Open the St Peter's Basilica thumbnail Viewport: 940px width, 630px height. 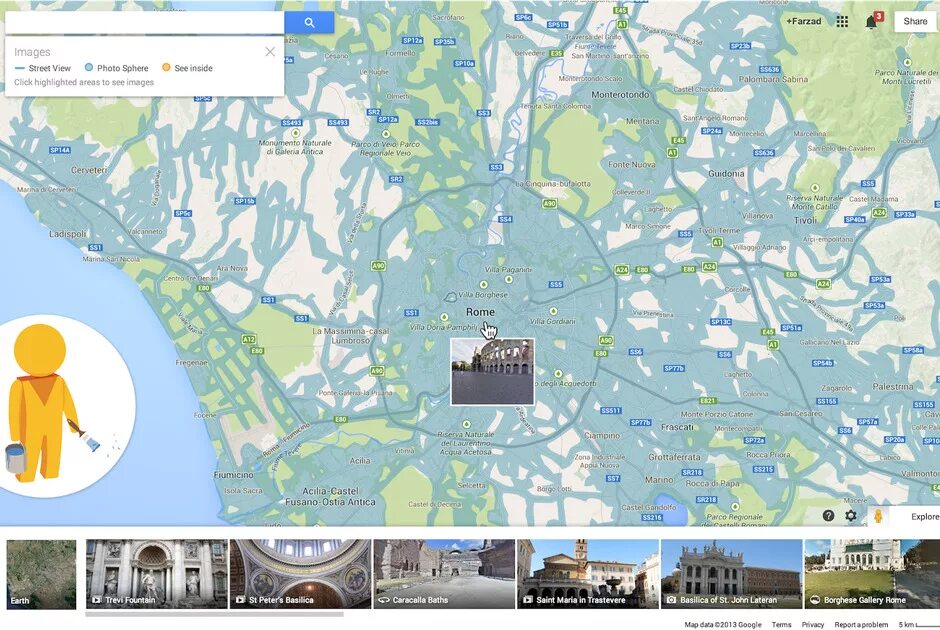click(x=301, y=574)
